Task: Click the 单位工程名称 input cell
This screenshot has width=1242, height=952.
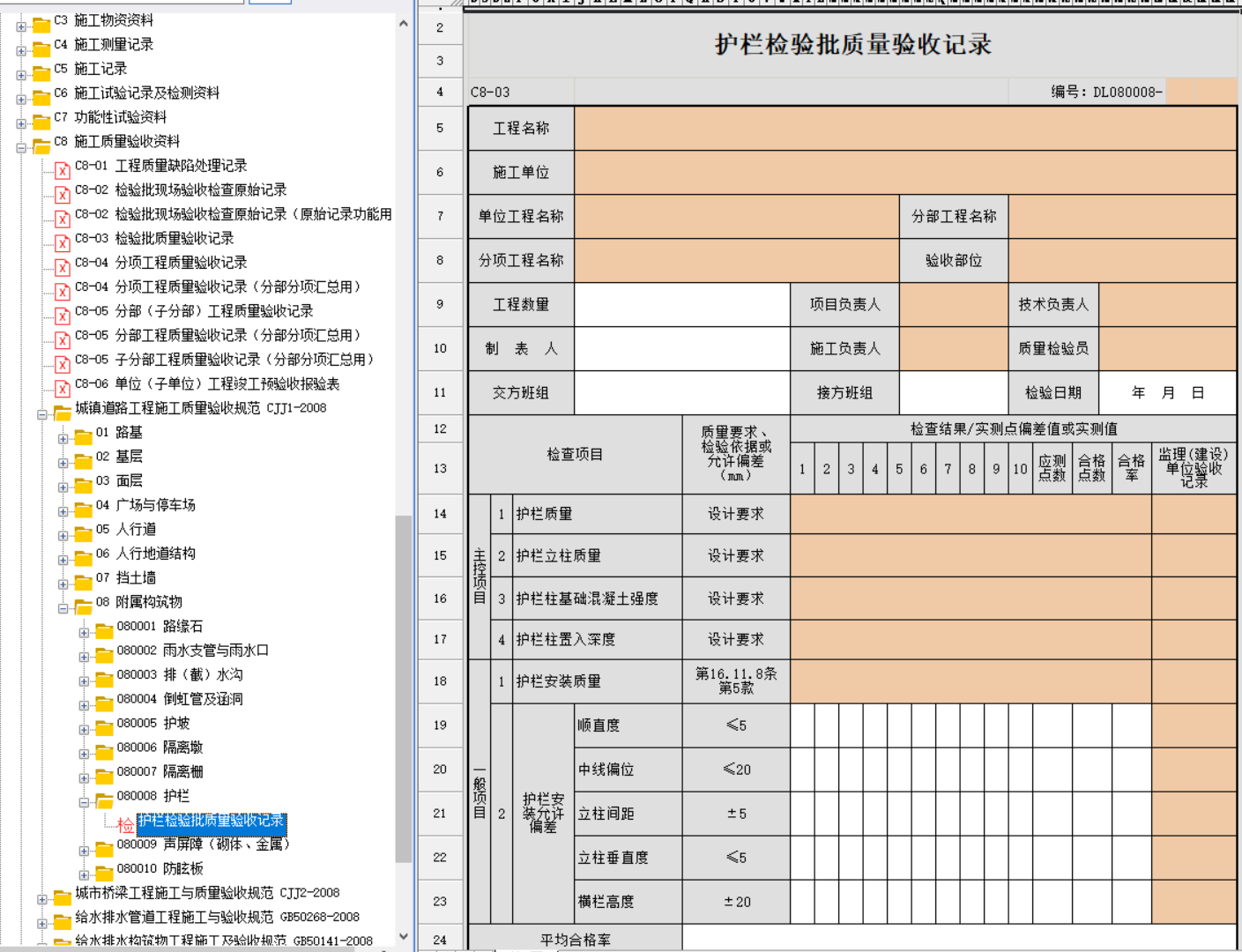Action: point(737,216)
